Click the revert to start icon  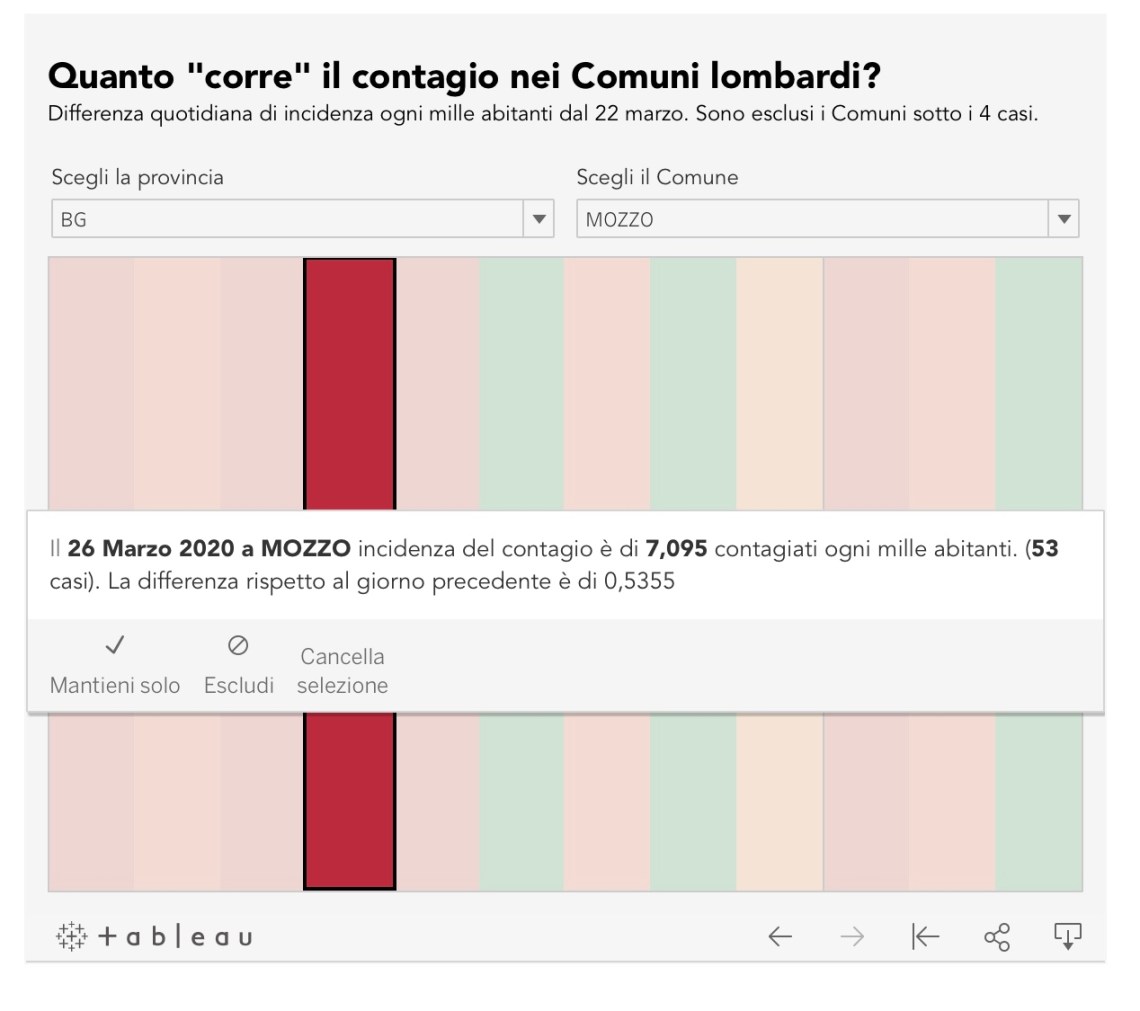click(925, 936)
